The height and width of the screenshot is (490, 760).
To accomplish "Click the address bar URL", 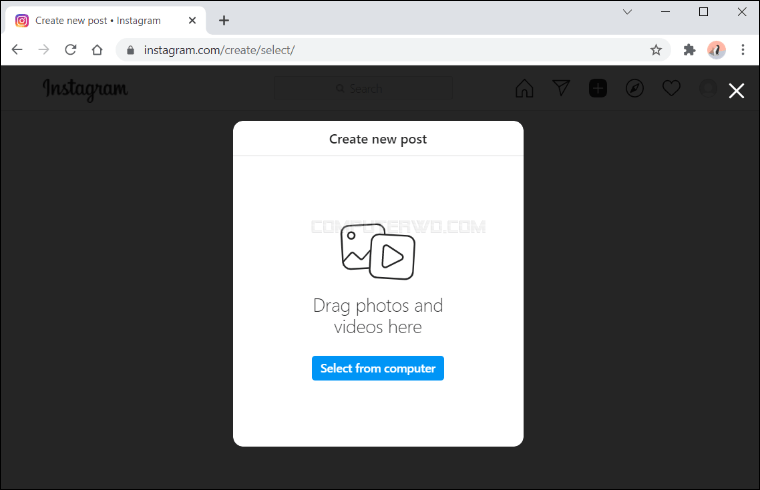I will coord(219,50).
